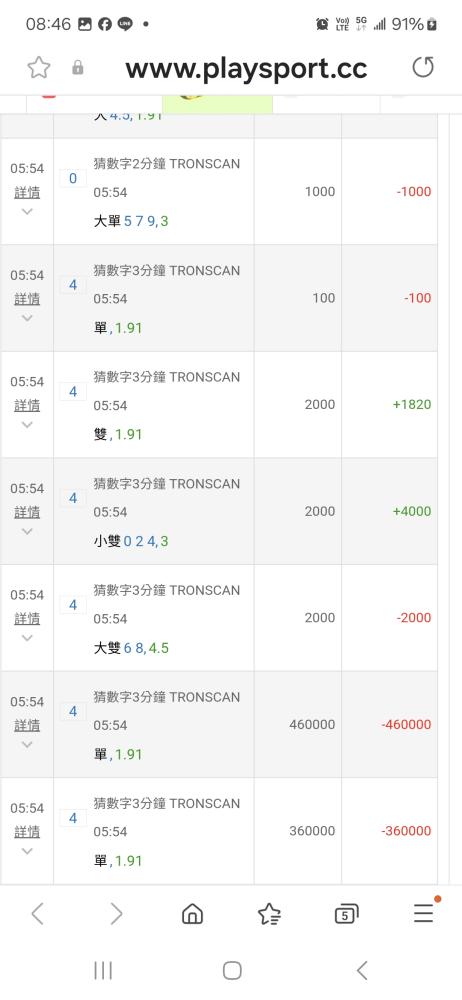462x1000 pixels.
Task: Tap result number 0 box in first row
Action: click(73, 179)
